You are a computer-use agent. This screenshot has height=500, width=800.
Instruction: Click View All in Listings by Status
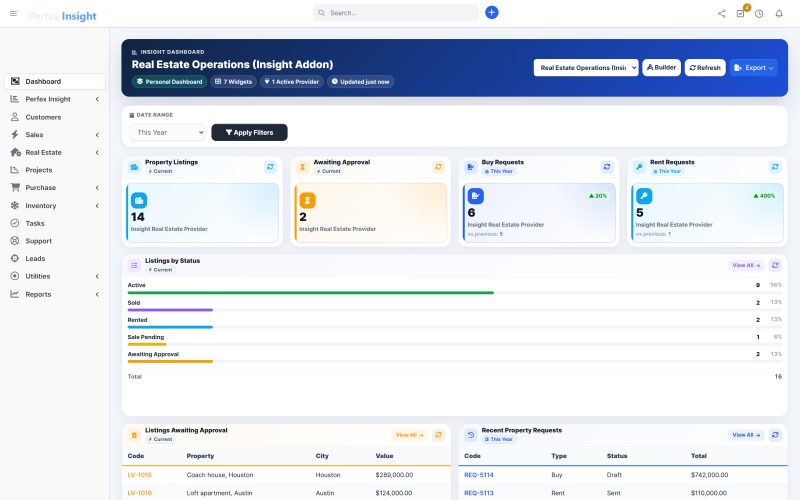tap(746, 265)
